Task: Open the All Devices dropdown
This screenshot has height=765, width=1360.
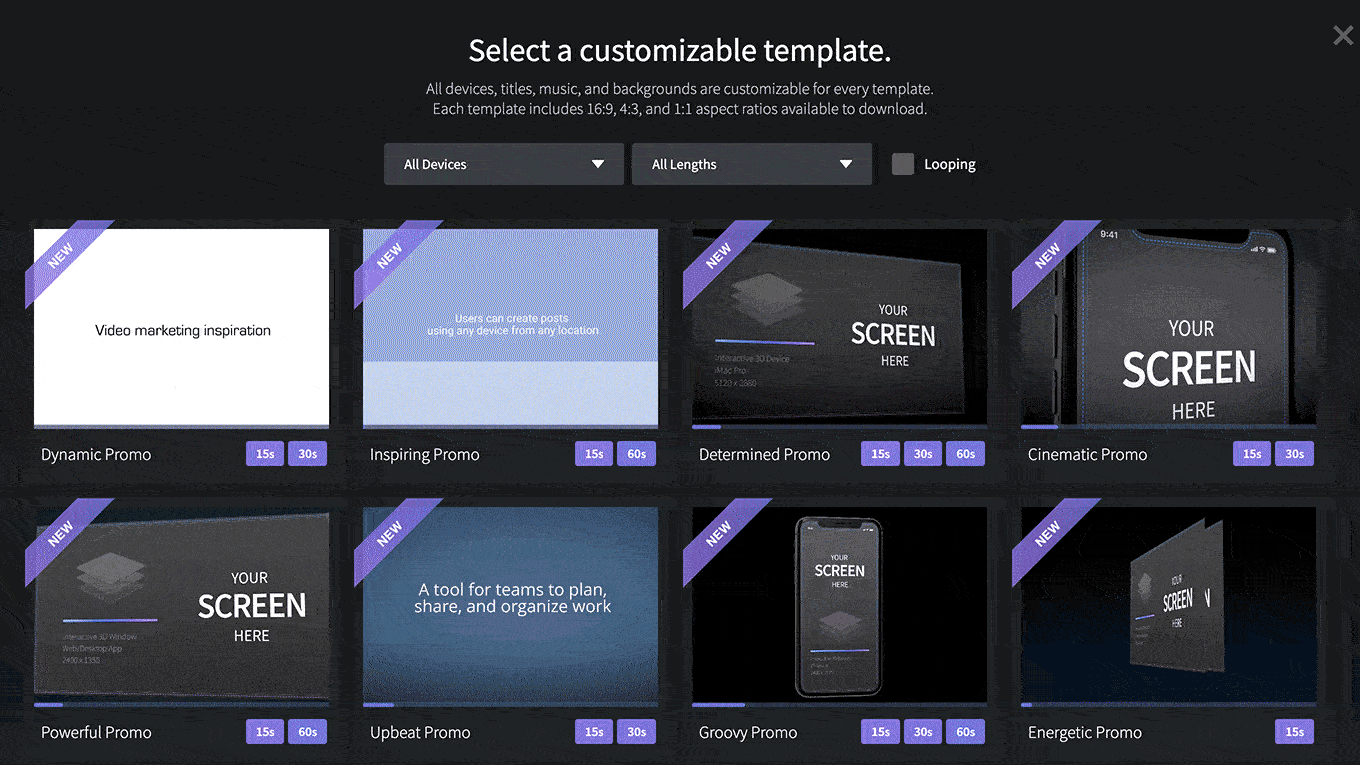Action: (503, 164)
